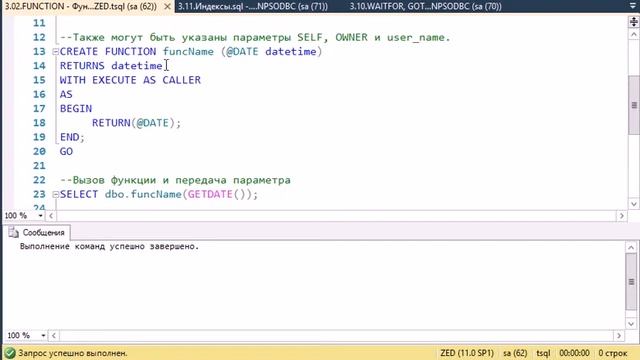Click RETURNS keyword on line 14
Image resolution: width=640 pixels, height=360 pixels.
coord(82,66)
